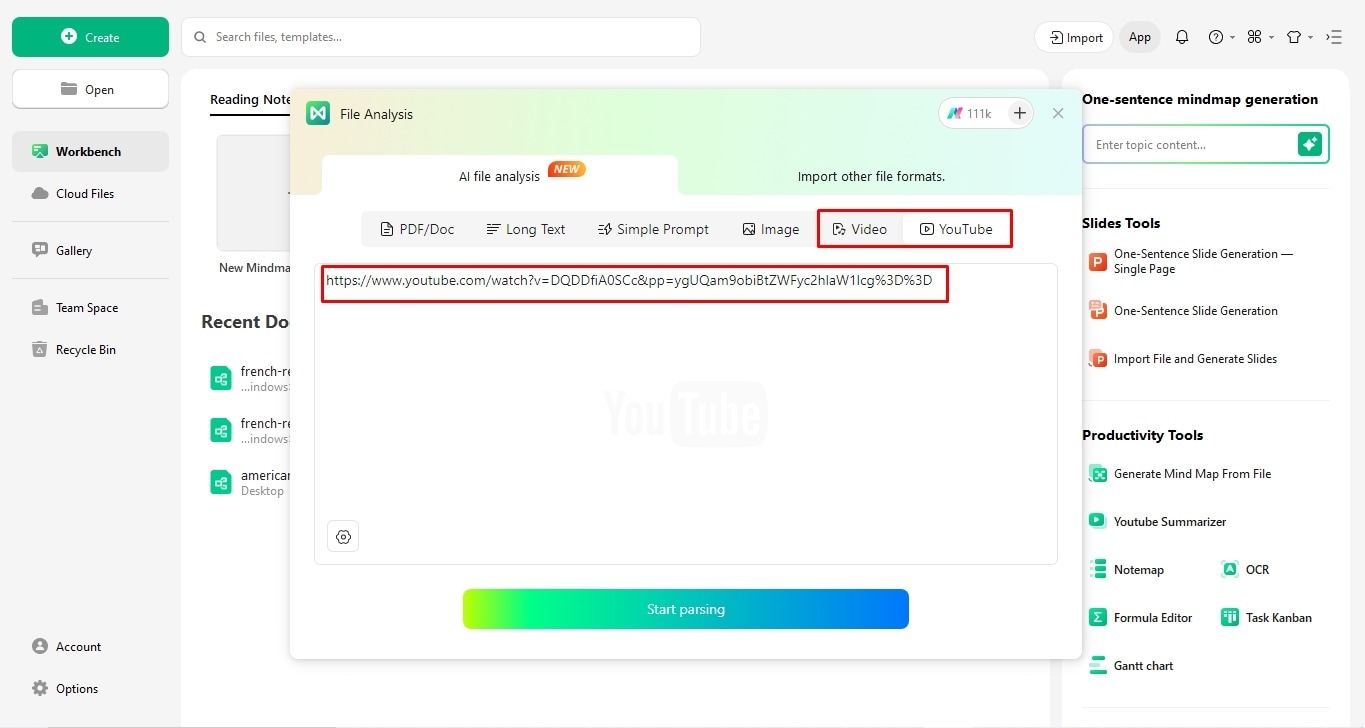Click the search files, templates field
Image resolution: width=1365 pixels, height=728 pixels.
[441, 37]
